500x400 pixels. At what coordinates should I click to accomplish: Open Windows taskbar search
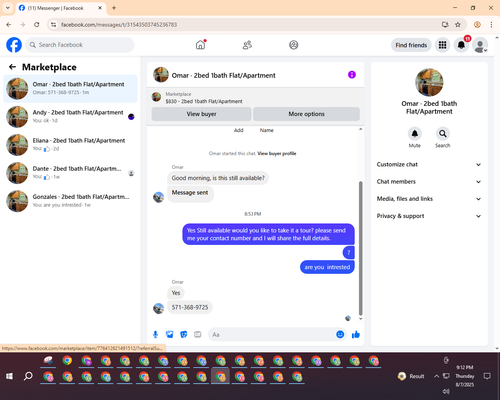coord(28,376)
